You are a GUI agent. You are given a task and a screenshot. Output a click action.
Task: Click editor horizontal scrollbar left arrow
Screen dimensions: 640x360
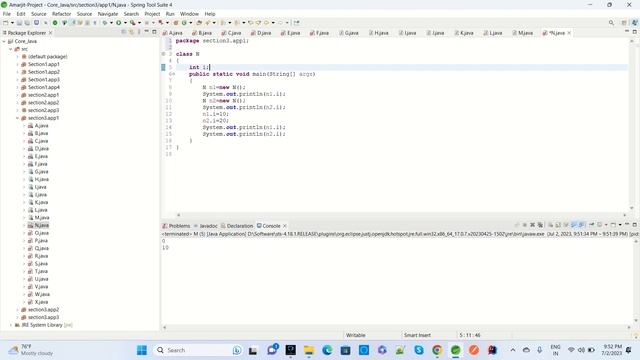pos(178,215)
